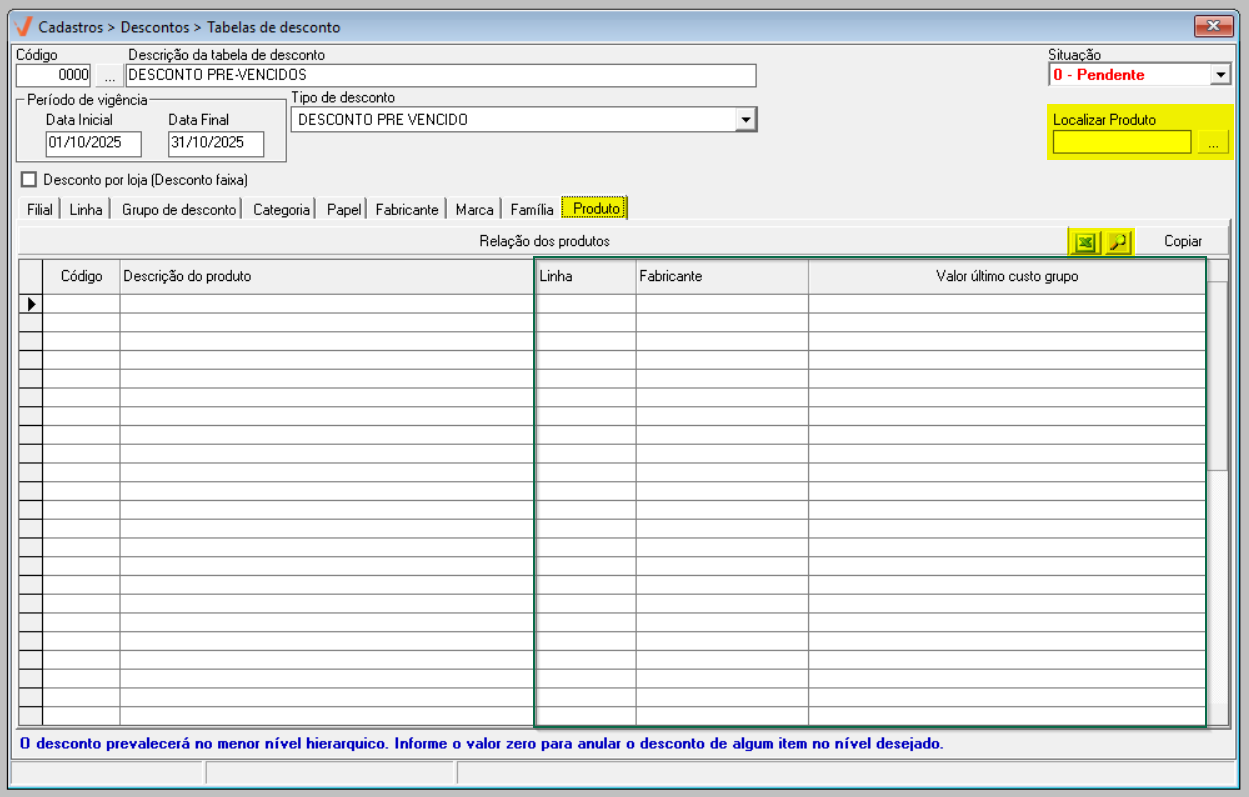Click the Data Final date field
The image size is (1249, 797).
[215, 143]
